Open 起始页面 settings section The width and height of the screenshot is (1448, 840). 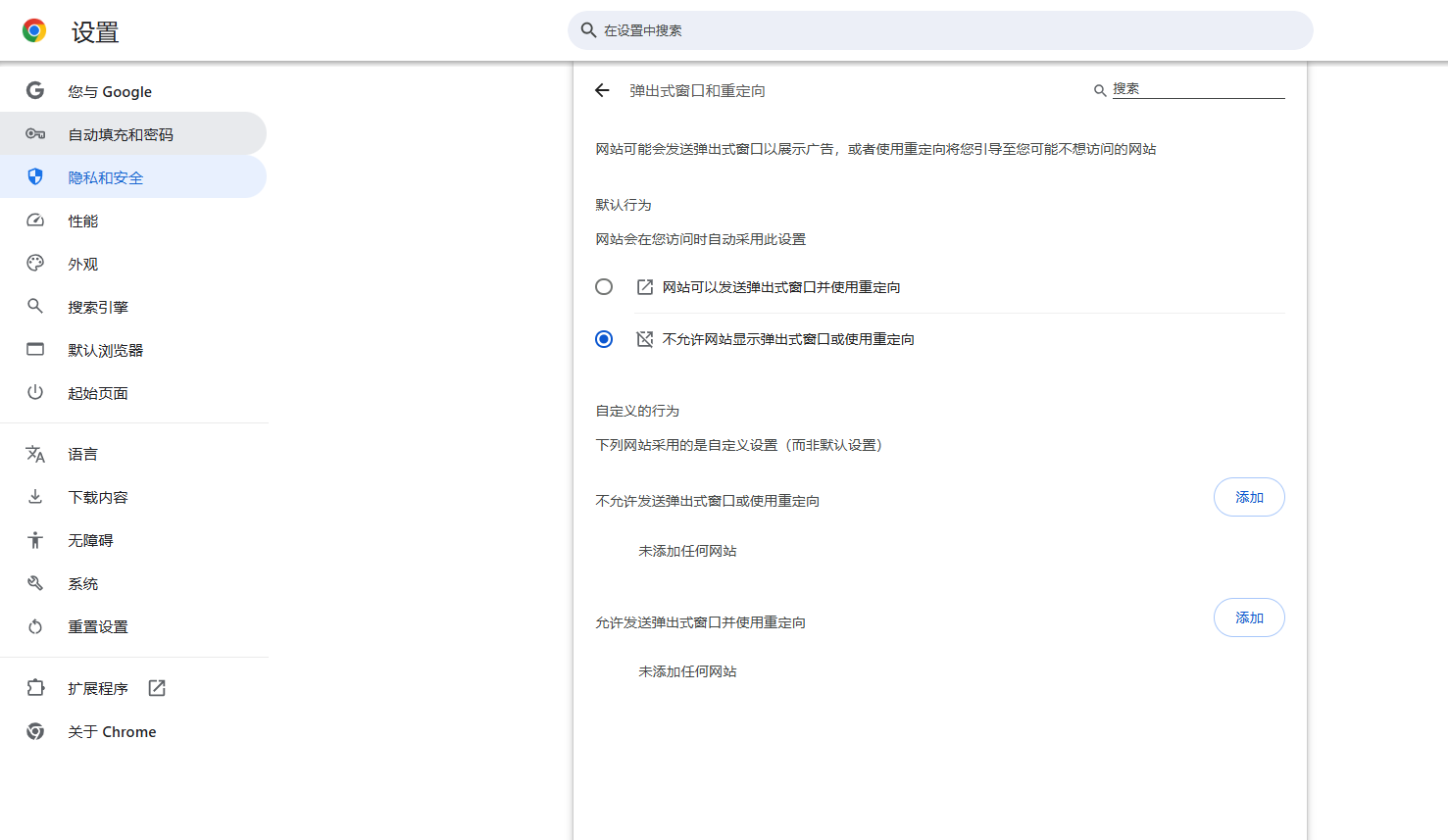[x=133, y=393]
